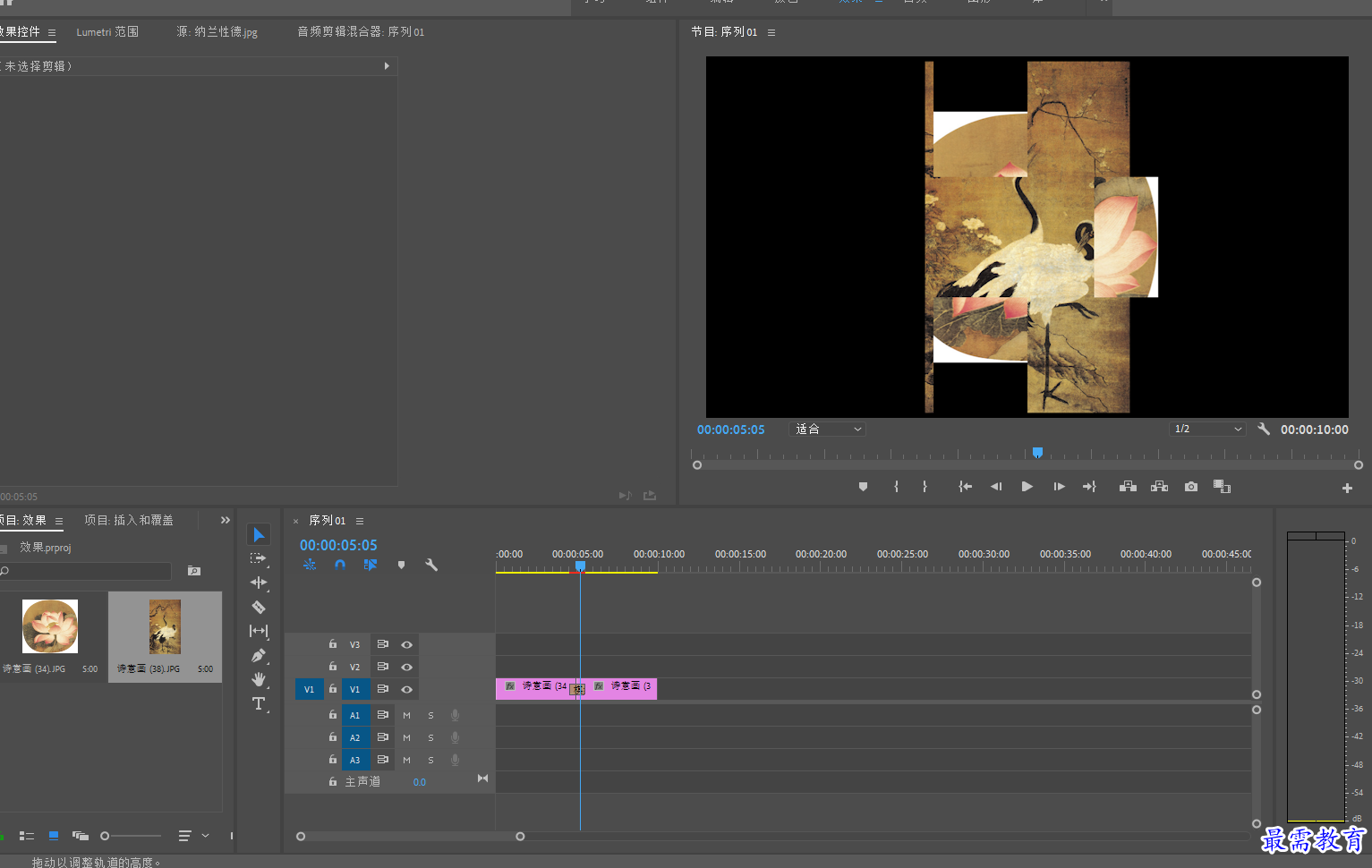Image resolution: width=1372 pixels, height=868 pixels.
Task: Expand the 未选择剪辑 arrow
Action: tap(387, 66)
